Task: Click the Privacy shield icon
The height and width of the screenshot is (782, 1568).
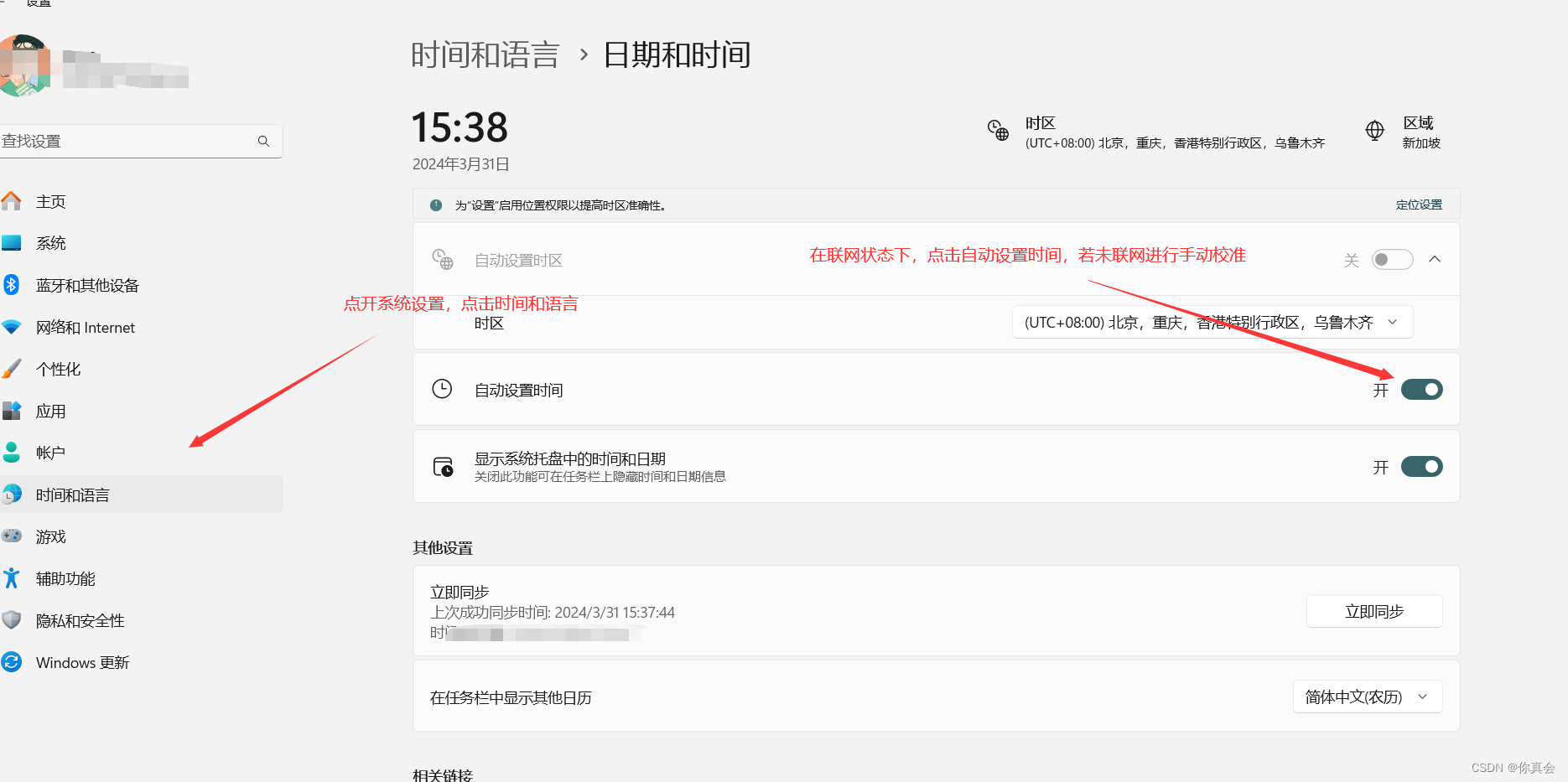Action: [11, 620]
